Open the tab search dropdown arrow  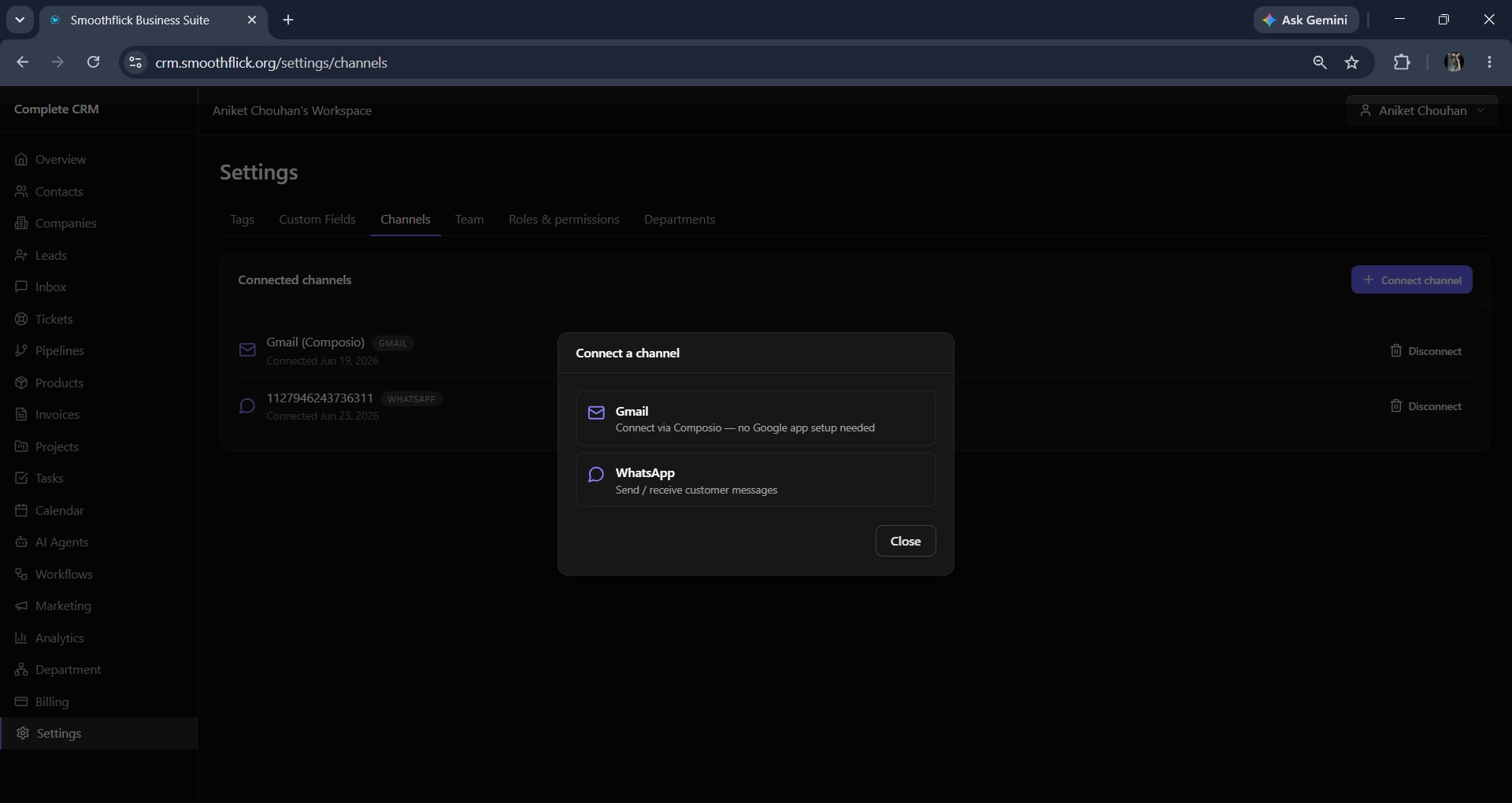20,20
